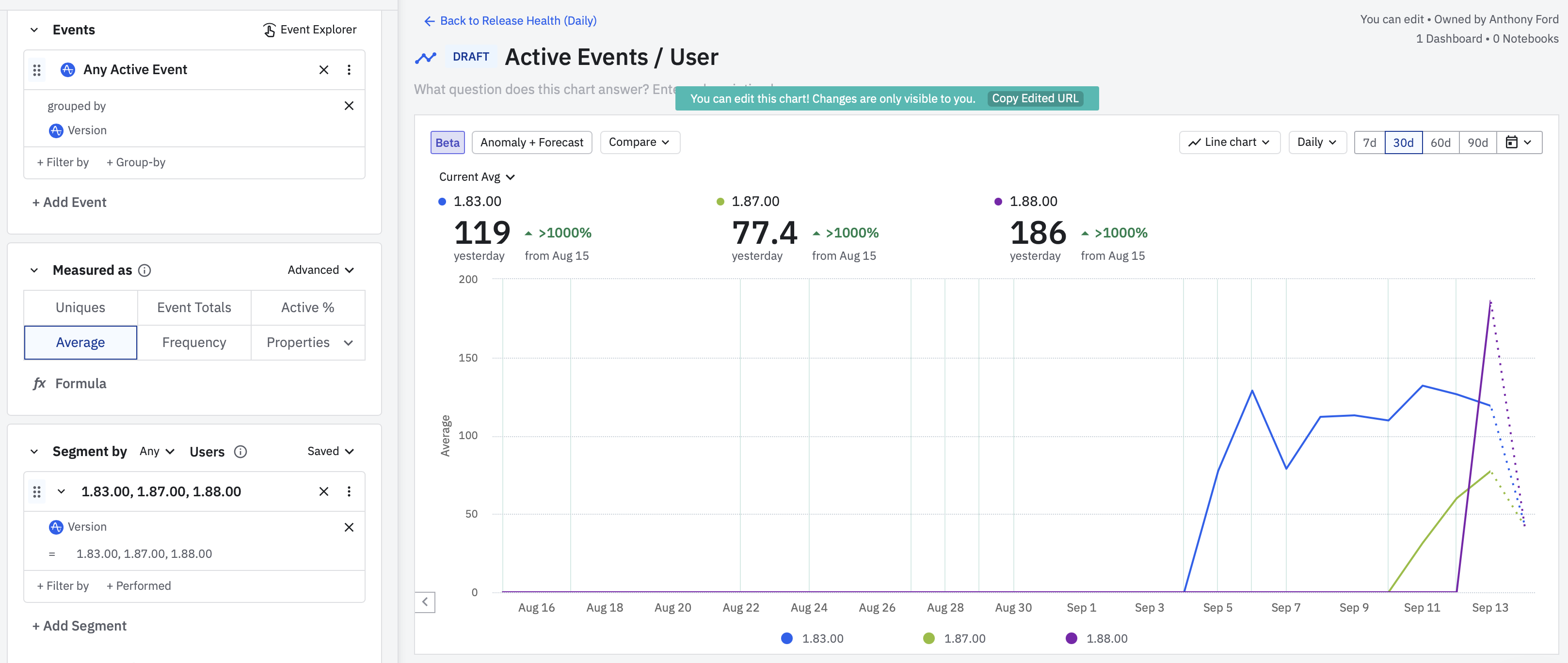1568x663 pixels.
Task: Click the chart scroll-left arrow
Action: pyautogui.click(x=425, y=602)
